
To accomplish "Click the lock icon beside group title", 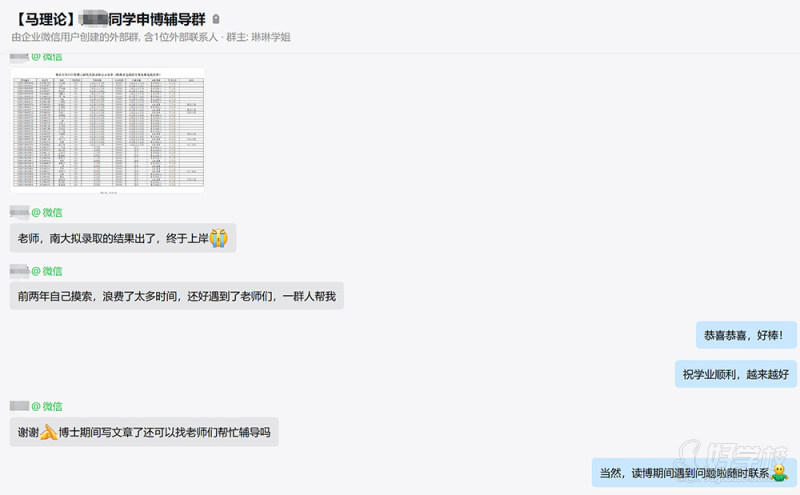I will coord(216,19).
